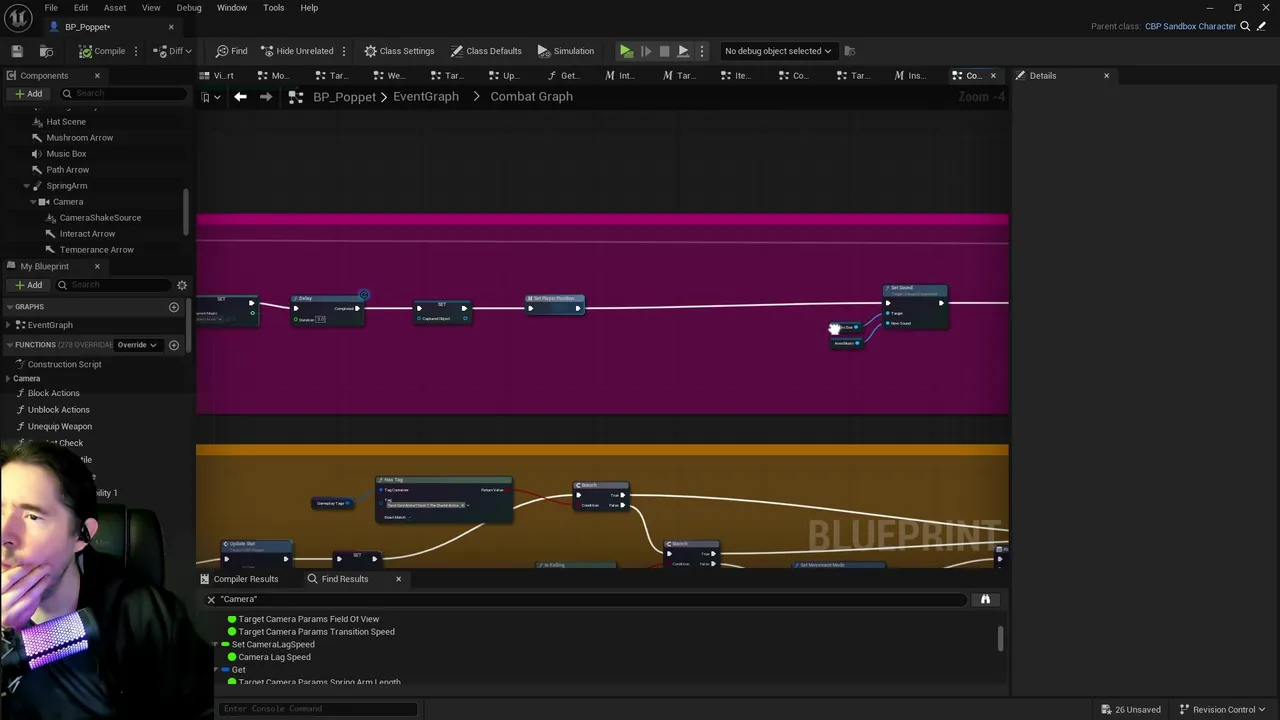Expand the Camera function category
Screen dimensions: 1280x720
pos(8,379)
